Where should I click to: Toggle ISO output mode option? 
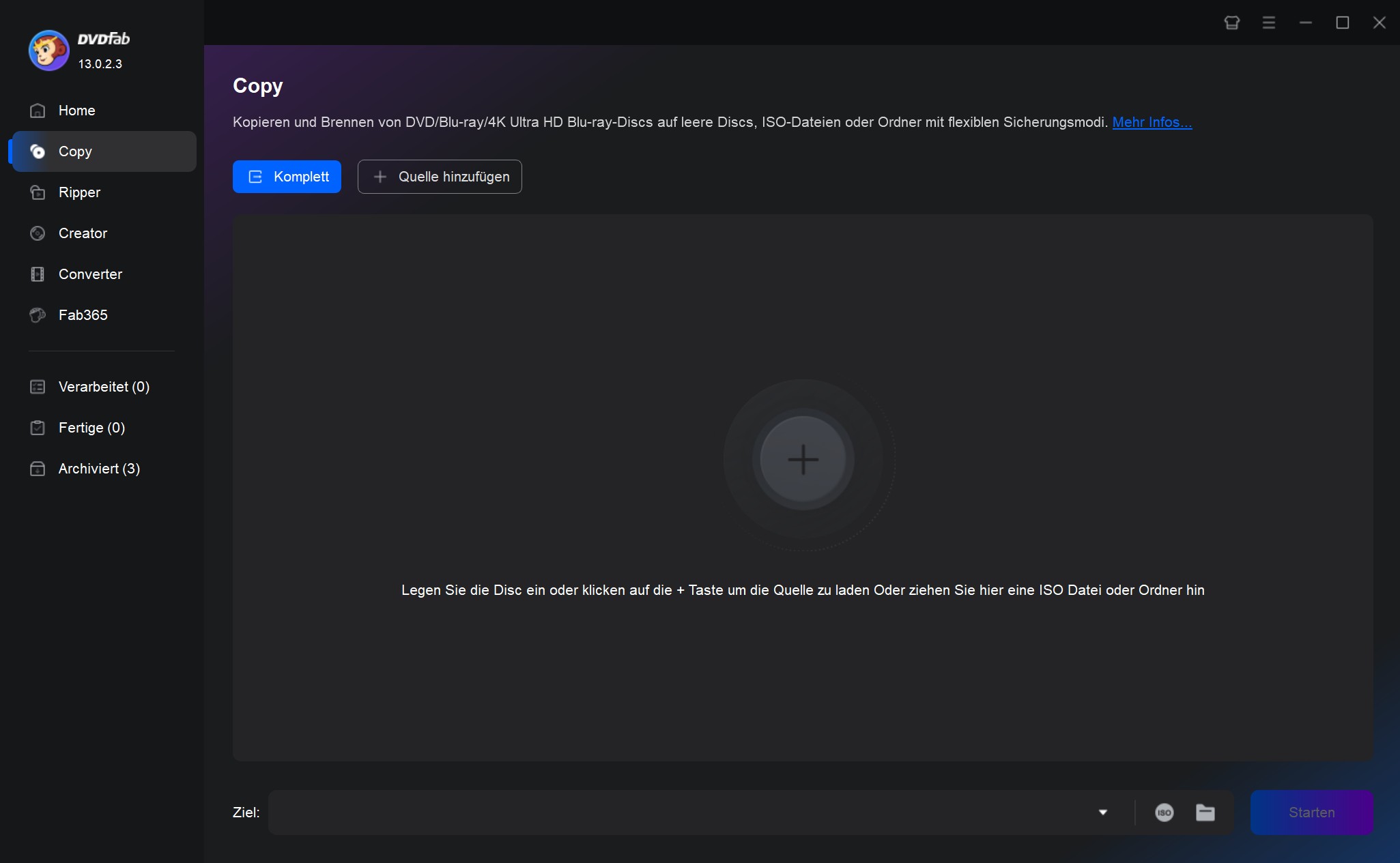1164,811
